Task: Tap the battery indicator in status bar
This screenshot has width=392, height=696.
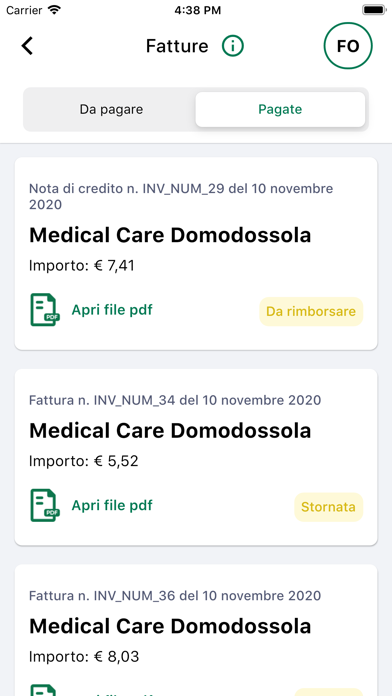Action: point(374,10)
